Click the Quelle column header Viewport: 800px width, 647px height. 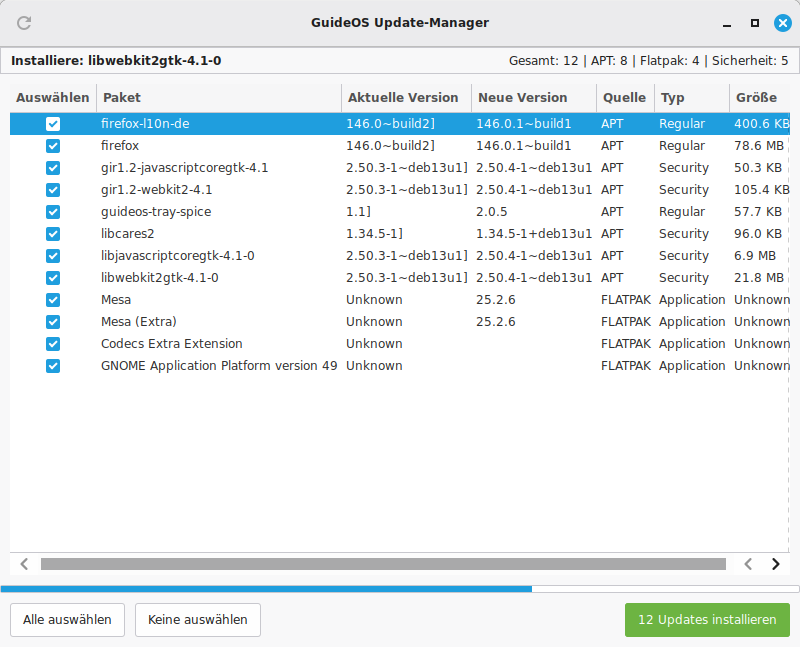[x=624, y=98]
